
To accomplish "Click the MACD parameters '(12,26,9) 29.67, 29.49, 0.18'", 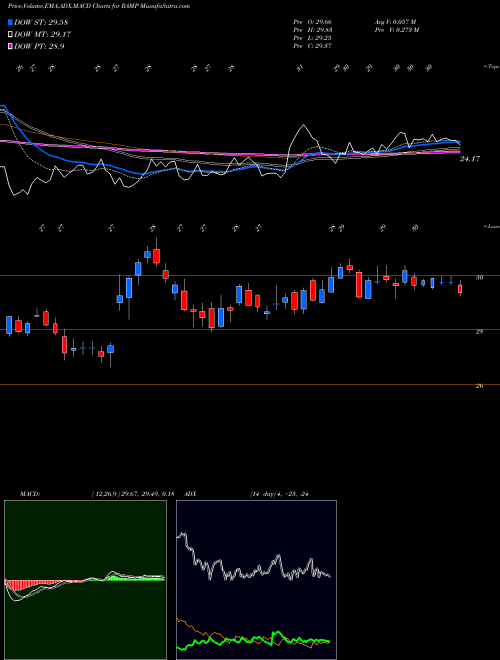I will click(x=133, y=494).
